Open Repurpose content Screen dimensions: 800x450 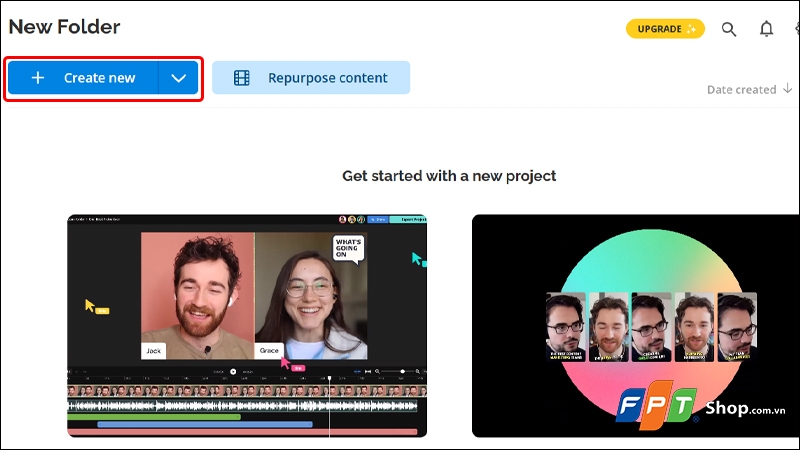click(311, 78)
